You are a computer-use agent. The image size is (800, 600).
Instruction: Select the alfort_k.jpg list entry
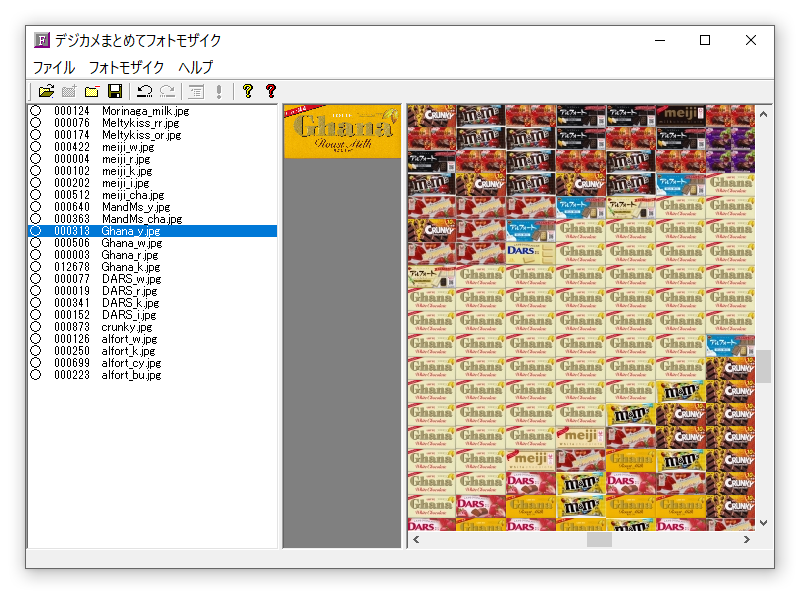tap(153, 351)
